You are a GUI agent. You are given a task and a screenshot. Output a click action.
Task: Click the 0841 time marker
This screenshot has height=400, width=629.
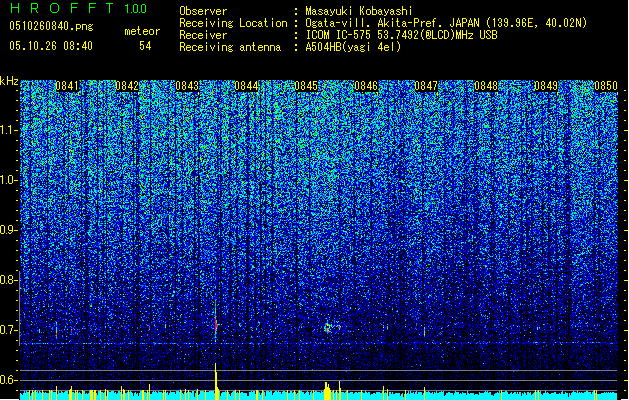click(x=67, y=86)
